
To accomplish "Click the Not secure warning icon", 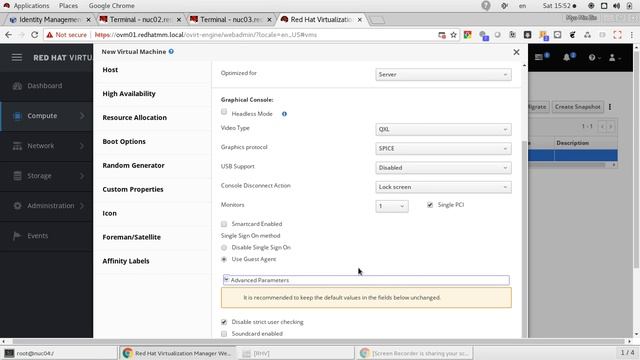I will [x=50, y=35].
